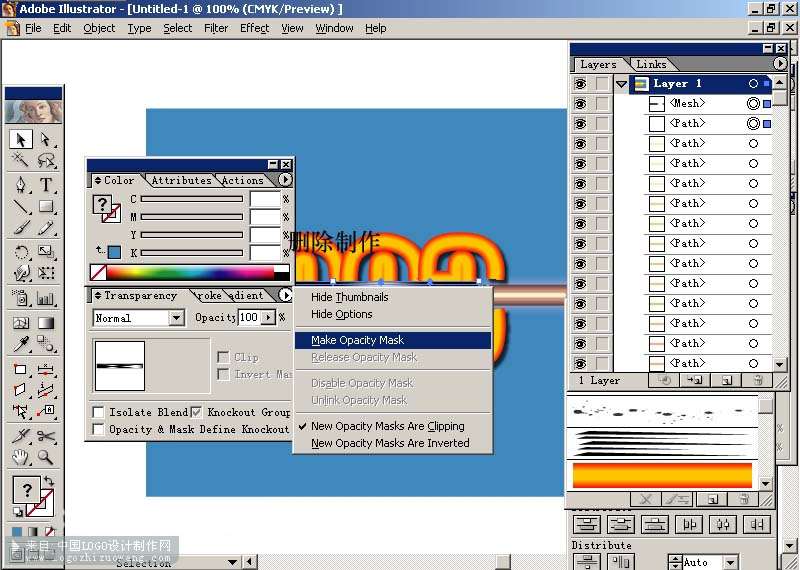Choose Make Opacity Mask menu item

point(393,340)
